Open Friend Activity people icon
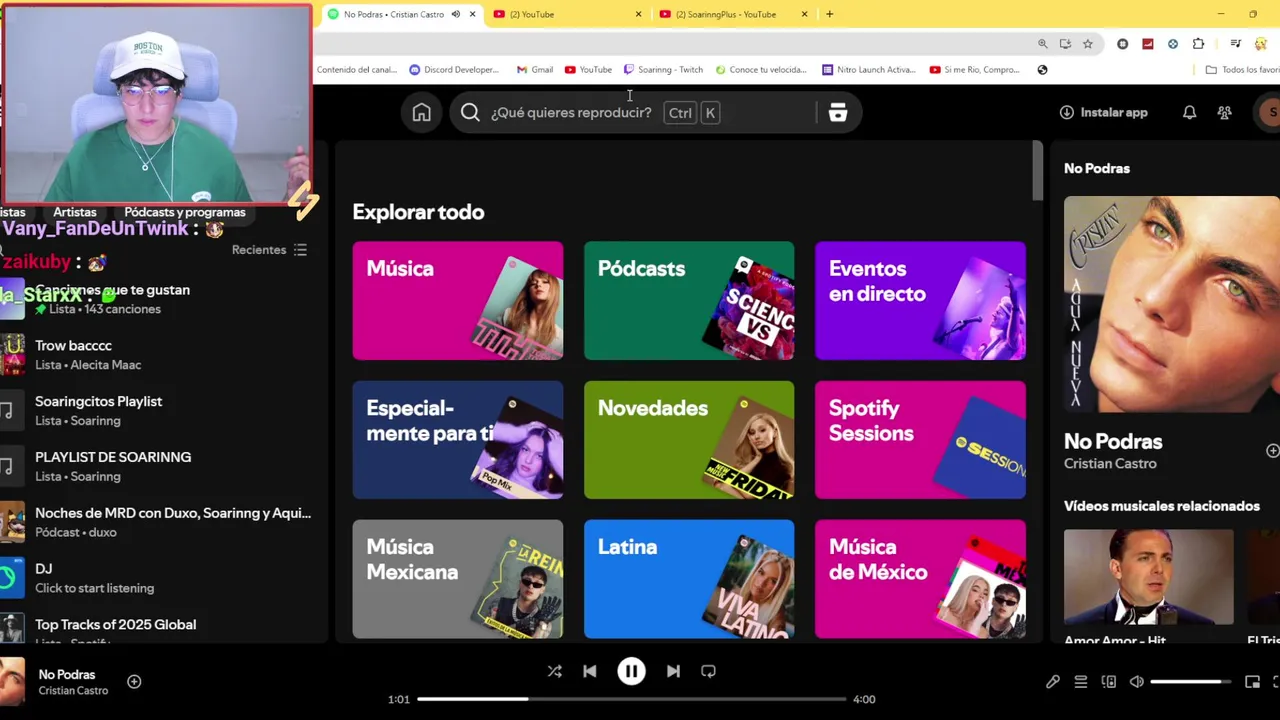Image resolution: width=1280 pixels, height=720 pixels. click(1224, 113)
